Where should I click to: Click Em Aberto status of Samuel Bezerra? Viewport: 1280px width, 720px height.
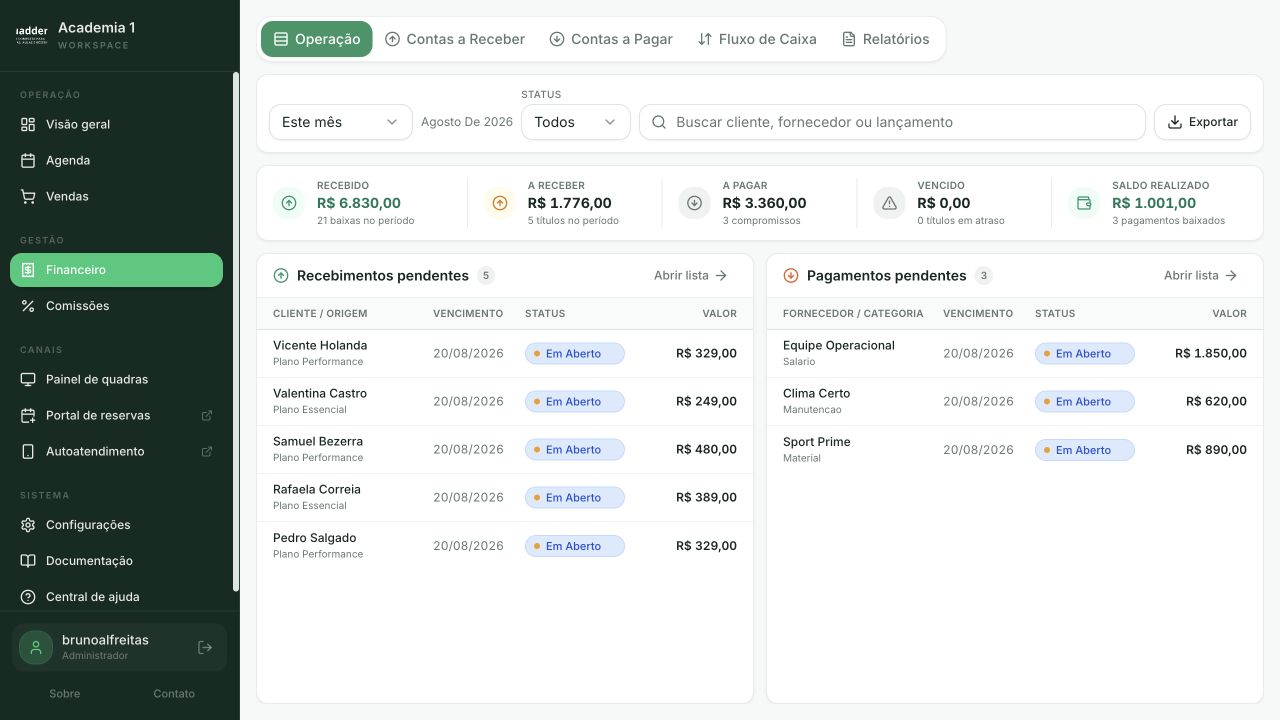click(x=575, y=449)
